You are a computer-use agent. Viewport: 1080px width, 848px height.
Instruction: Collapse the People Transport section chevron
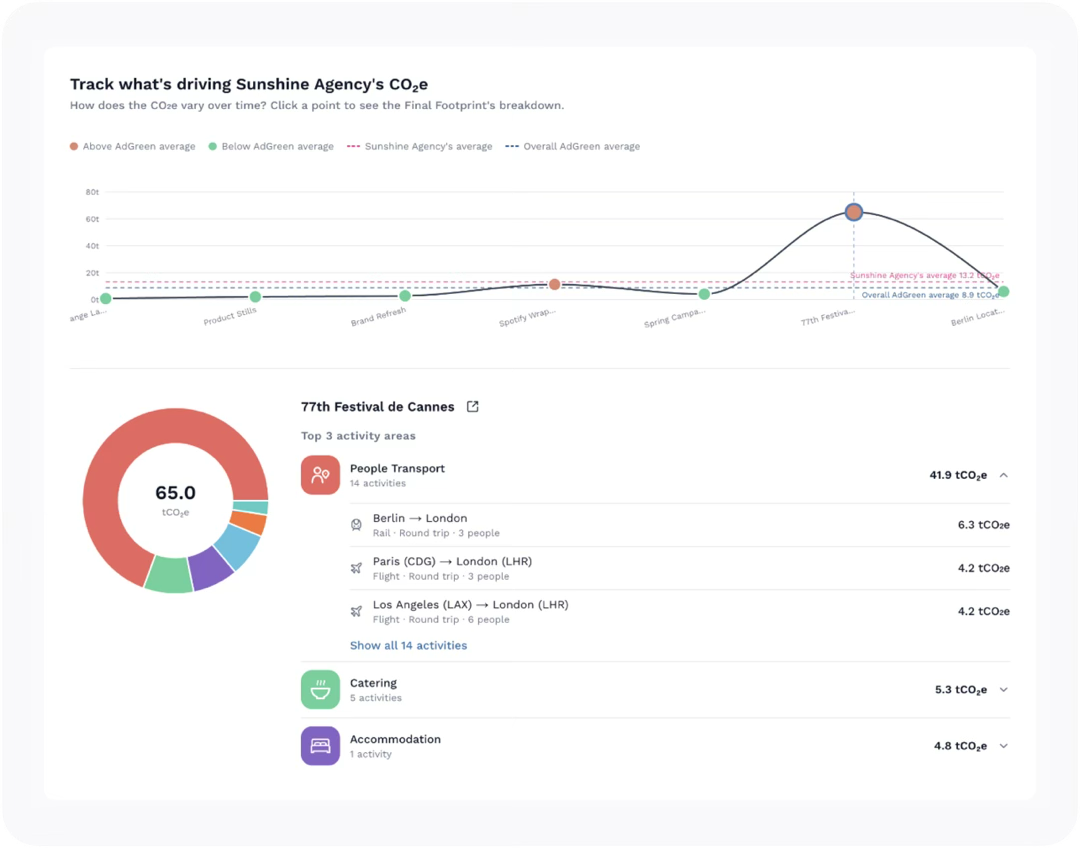pyautogui.click(x=1004, y=475)
